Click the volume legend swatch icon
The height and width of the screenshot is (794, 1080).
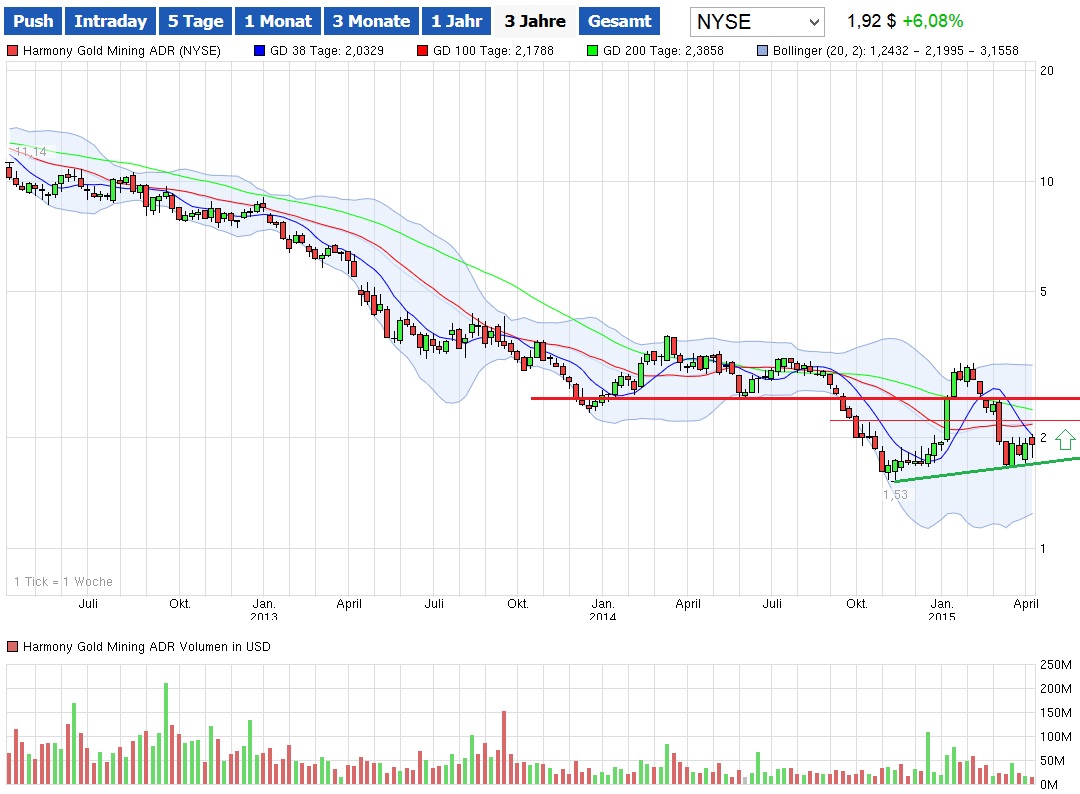[x=12, y=647]
